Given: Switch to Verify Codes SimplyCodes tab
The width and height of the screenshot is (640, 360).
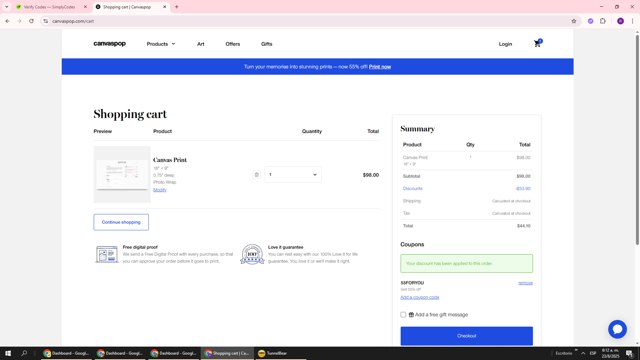Looking at the screenshot, I should [49, 7].
